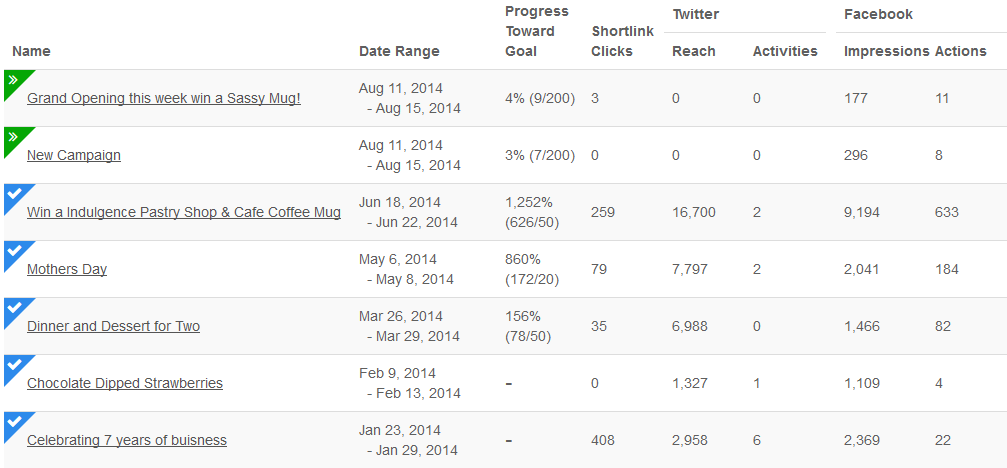
Task: Open Dinner and Dessert for Two campaign
Action: [x=113, y=326]
